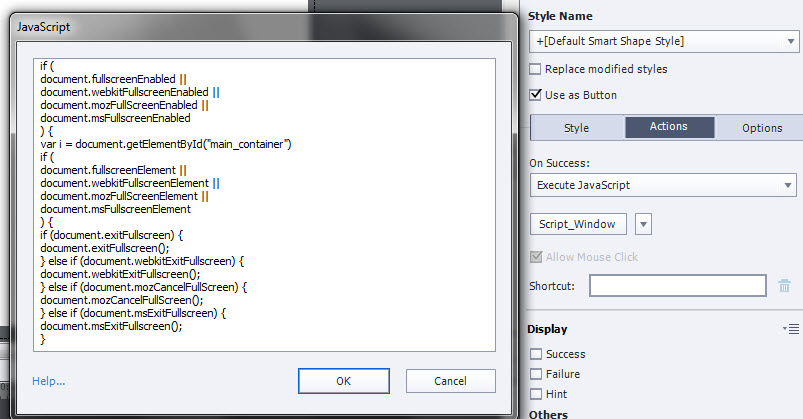Switch to the Options tab
803x419 pixels.
[x=762, y=128]
